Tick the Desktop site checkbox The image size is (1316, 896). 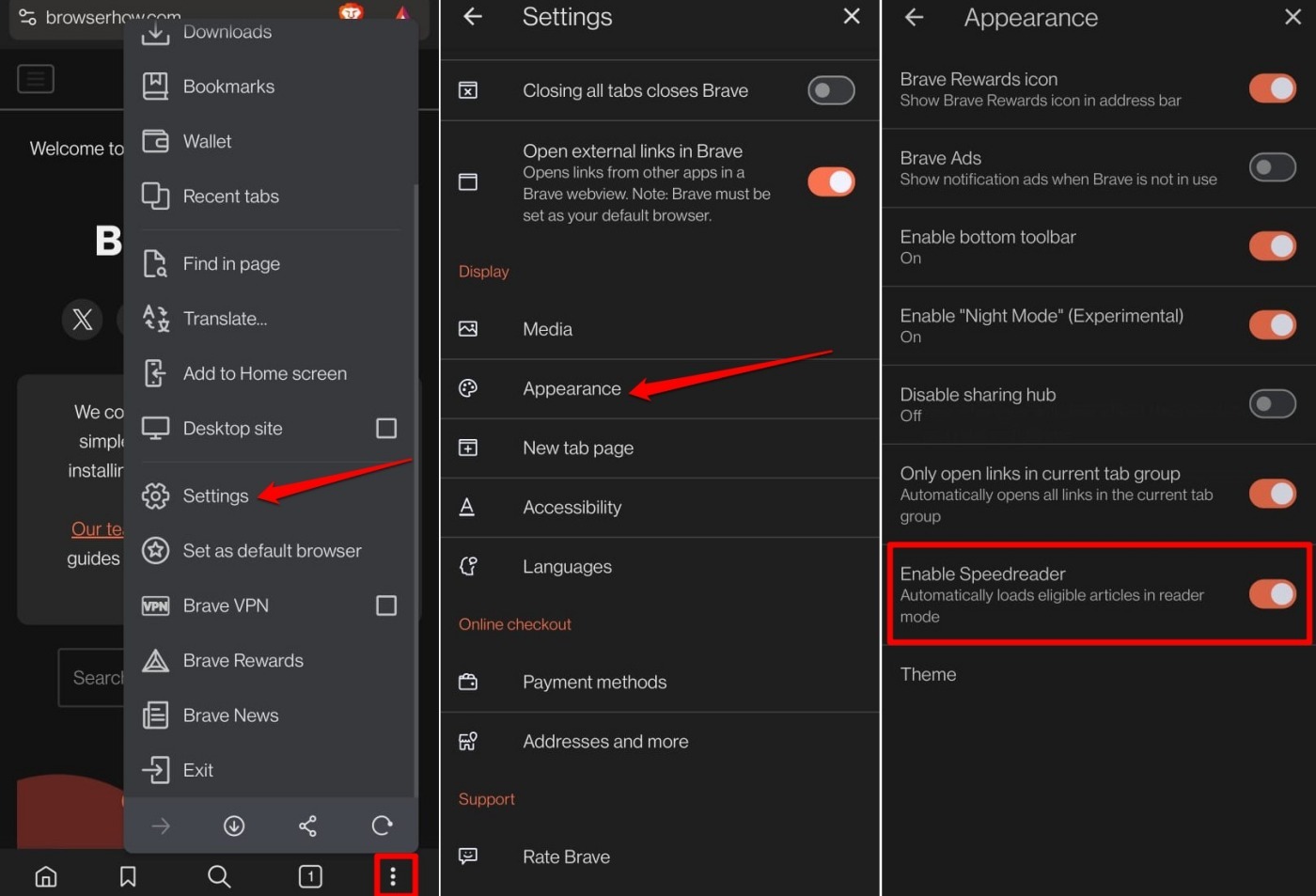coord(386,429)
